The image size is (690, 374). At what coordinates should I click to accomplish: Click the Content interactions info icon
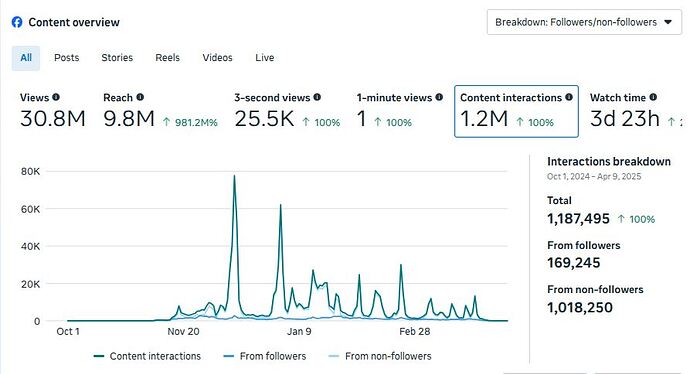(x=569, y=97)
